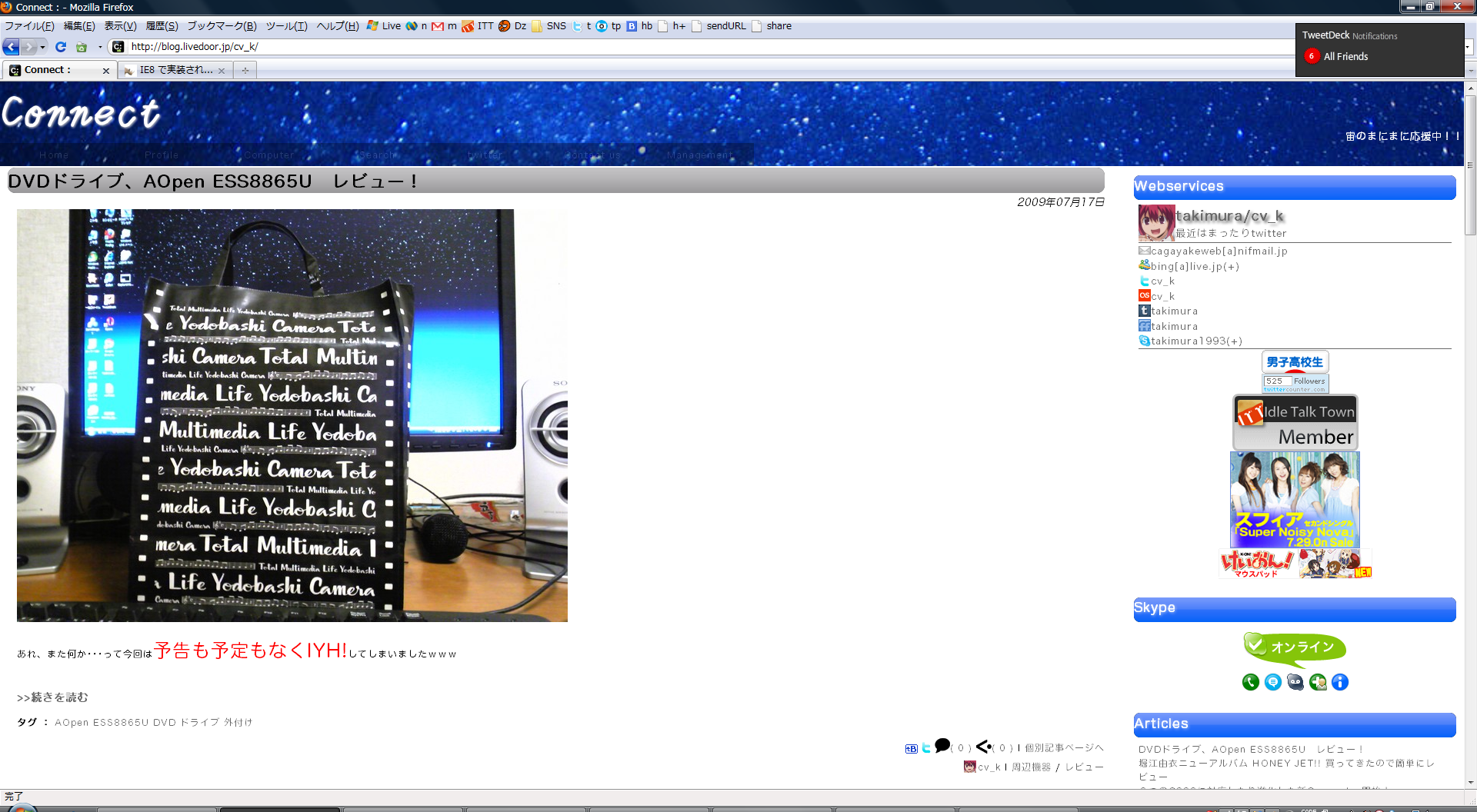Screen dimensions: 1477x812
Task: Open the Live bookmark with Windows flag icon
Action: click(x=384, y=25)
